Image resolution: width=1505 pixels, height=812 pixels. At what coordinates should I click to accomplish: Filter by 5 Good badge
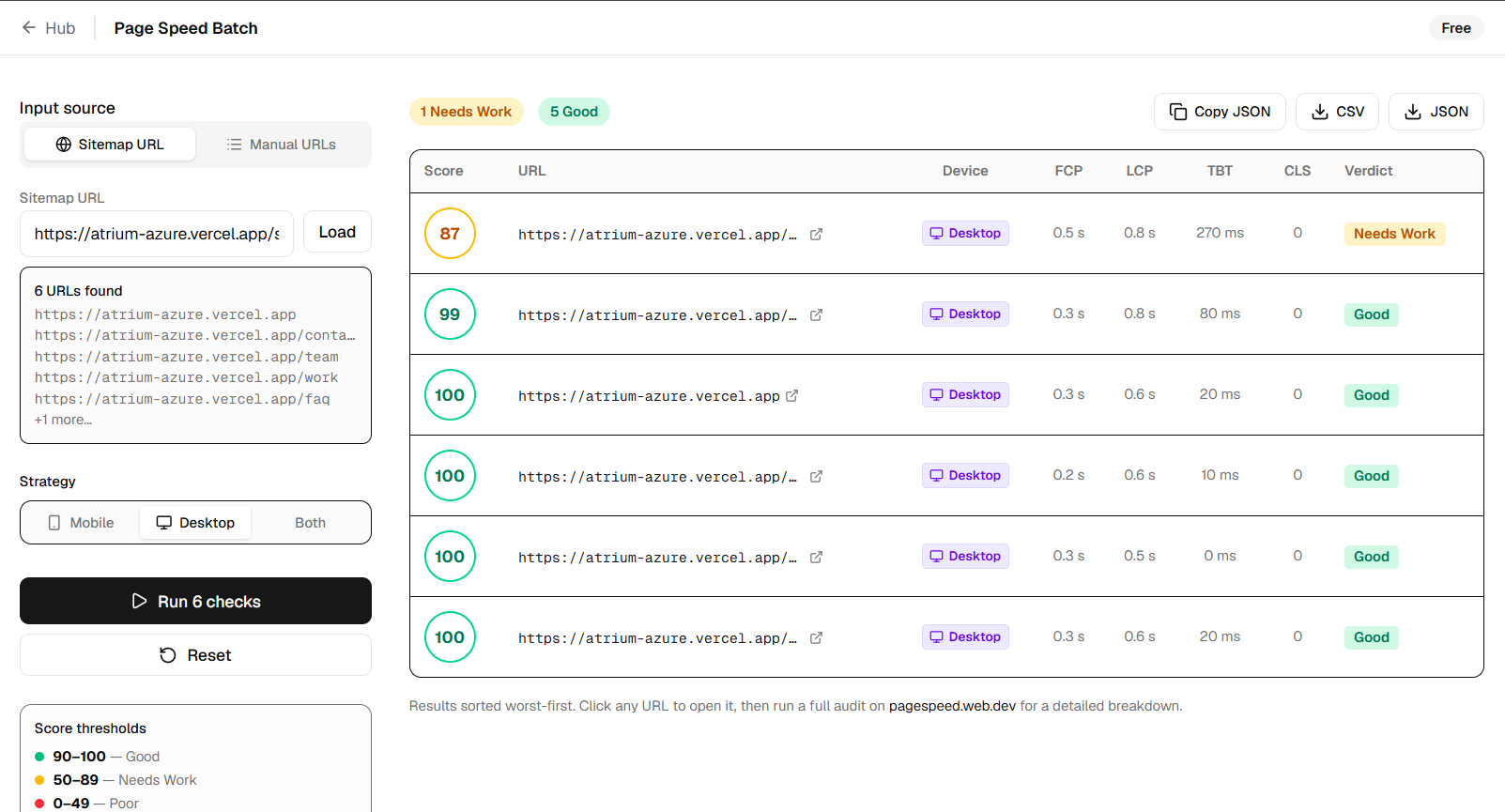pos(574,112)
